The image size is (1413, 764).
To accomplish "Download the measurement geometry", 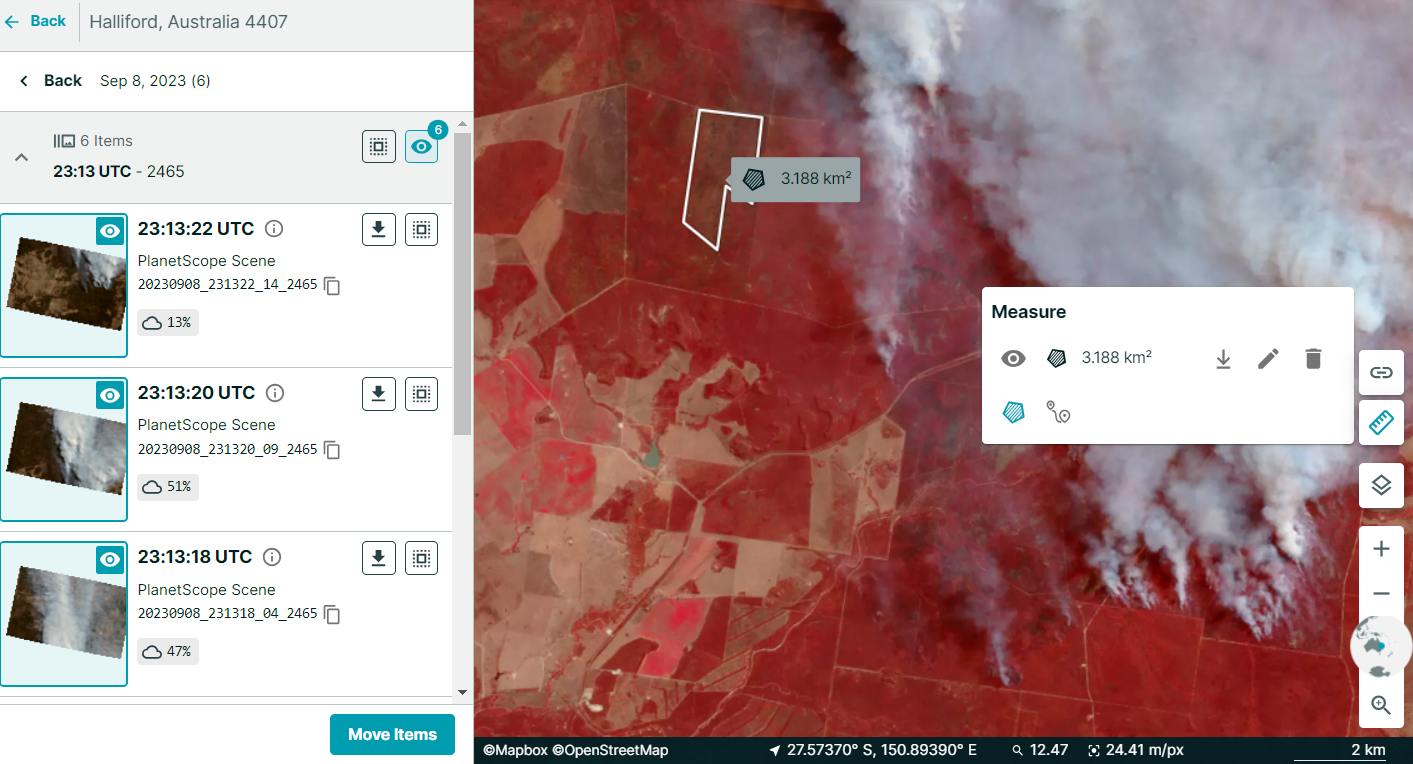I will tap(1223, 358).
